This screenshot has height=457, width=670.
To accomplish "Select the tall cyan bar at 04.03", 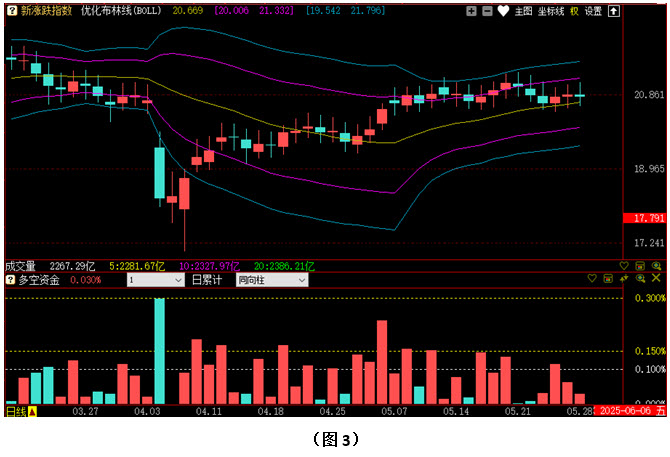I will [159, 351].
